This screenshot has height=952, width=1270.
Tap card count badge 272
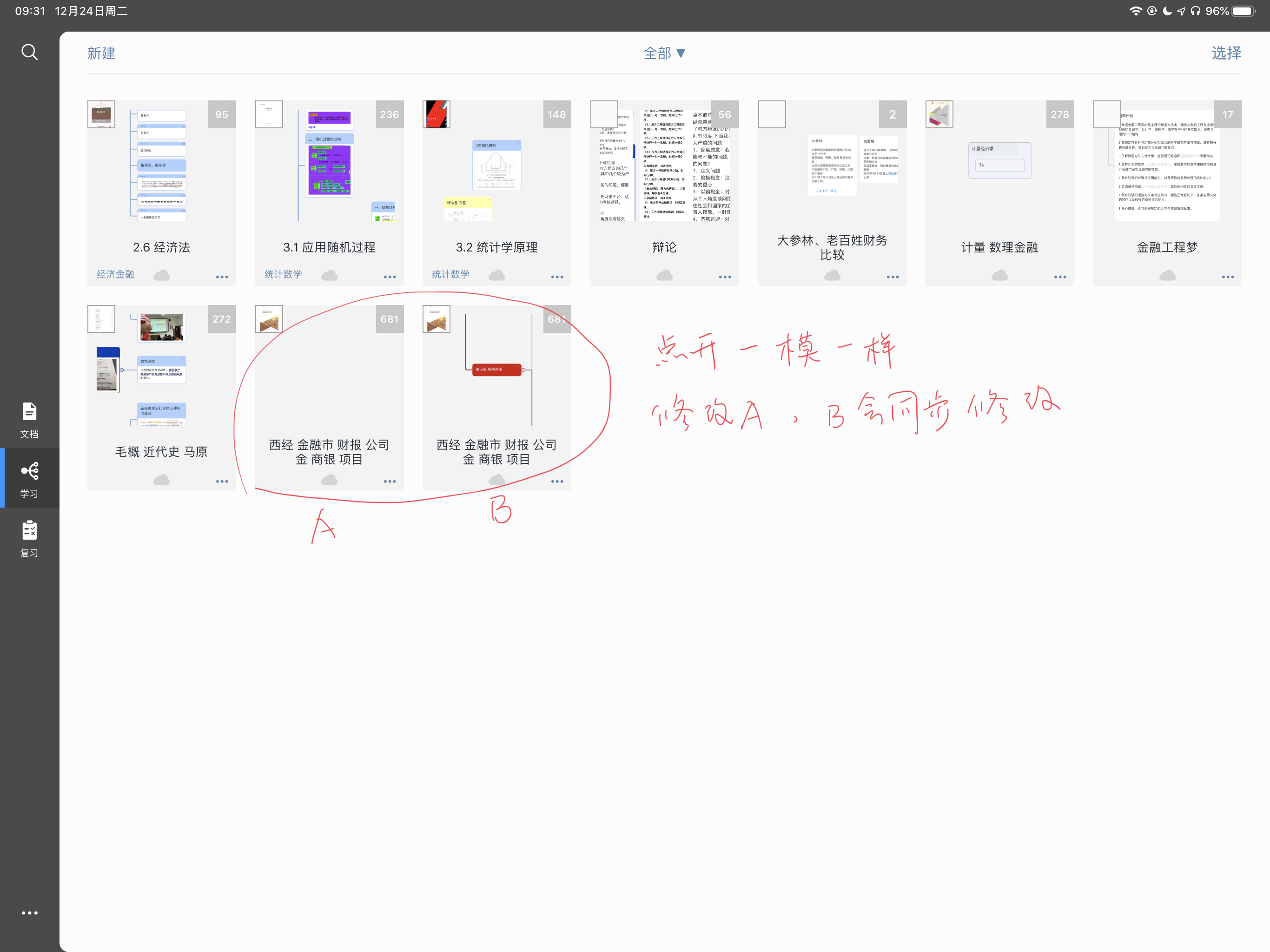coord(222,319)
